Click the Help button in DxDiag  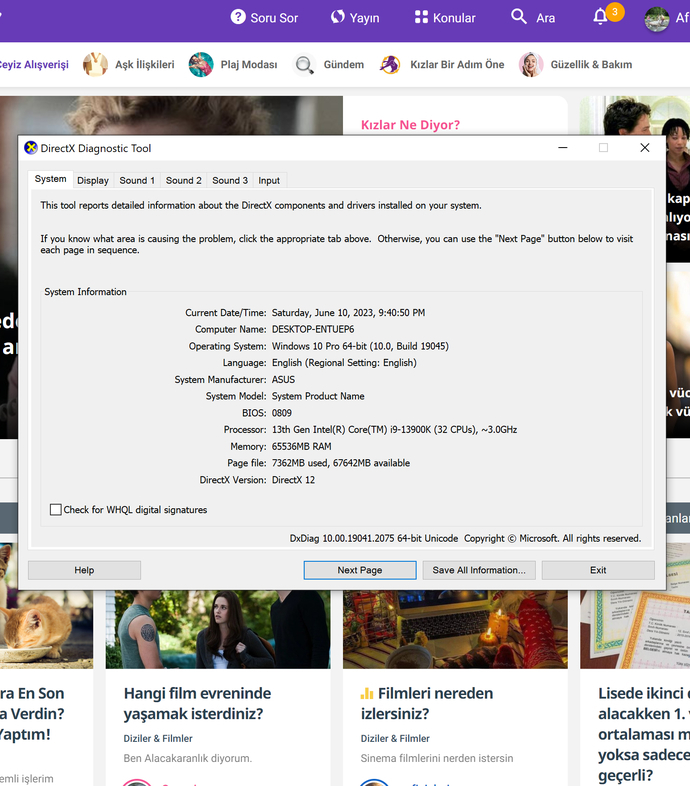84,570
